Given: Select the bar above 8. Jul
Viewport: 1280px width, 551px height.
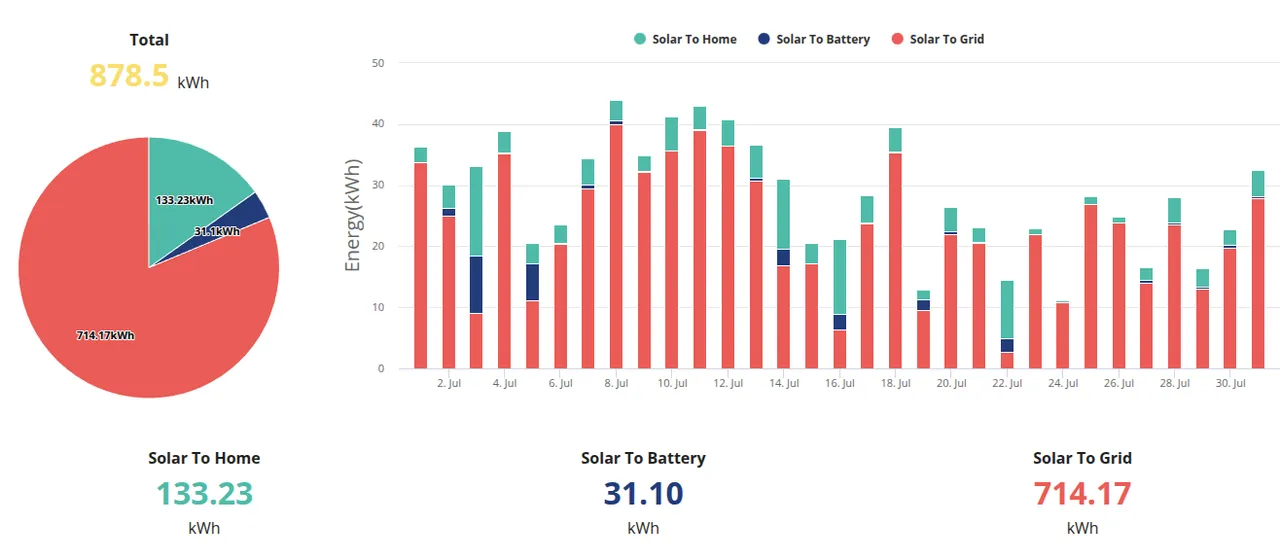Looking at the screenshot, I should (x=616, y=235).
